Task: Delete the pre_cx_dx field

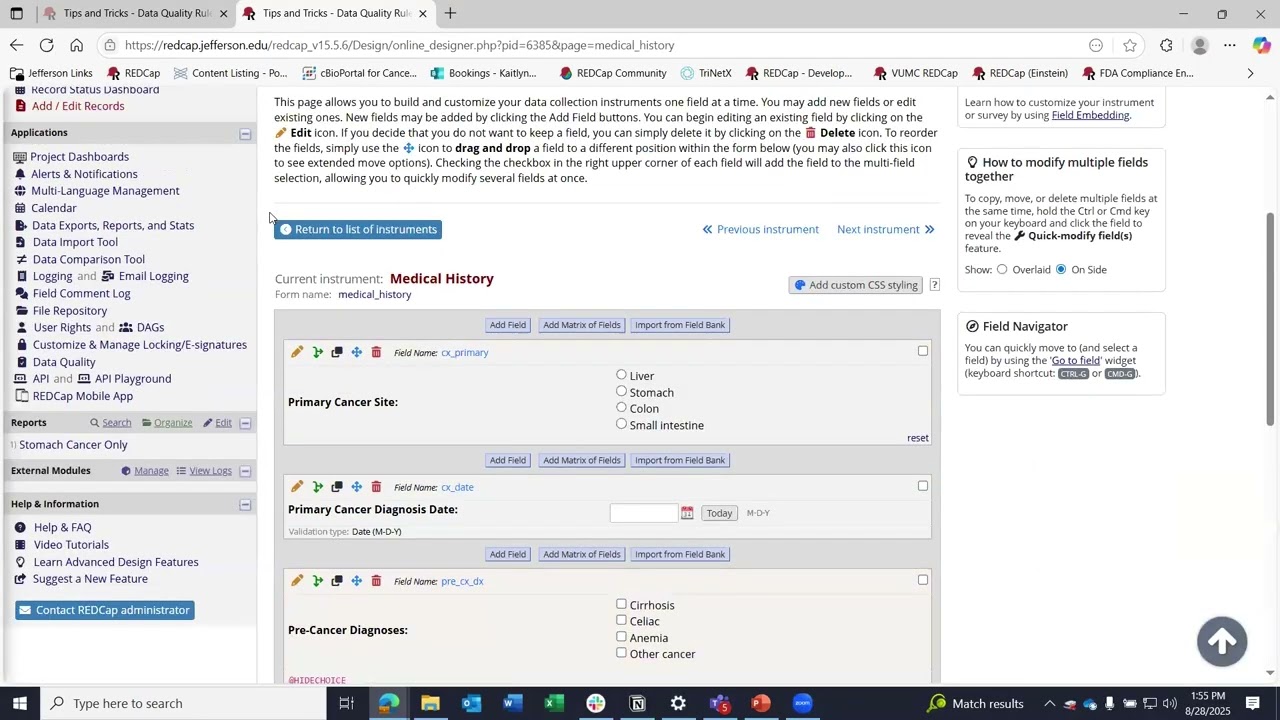Action: tap(376, 581)
